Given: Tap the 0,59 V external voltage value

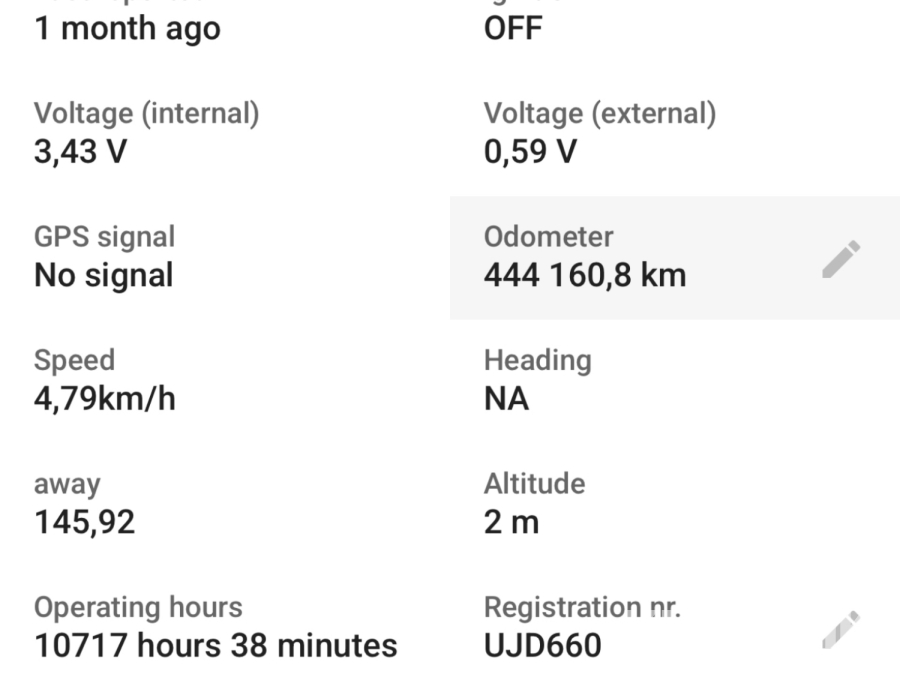Looking at the screenshot, I should coord(530,152).
